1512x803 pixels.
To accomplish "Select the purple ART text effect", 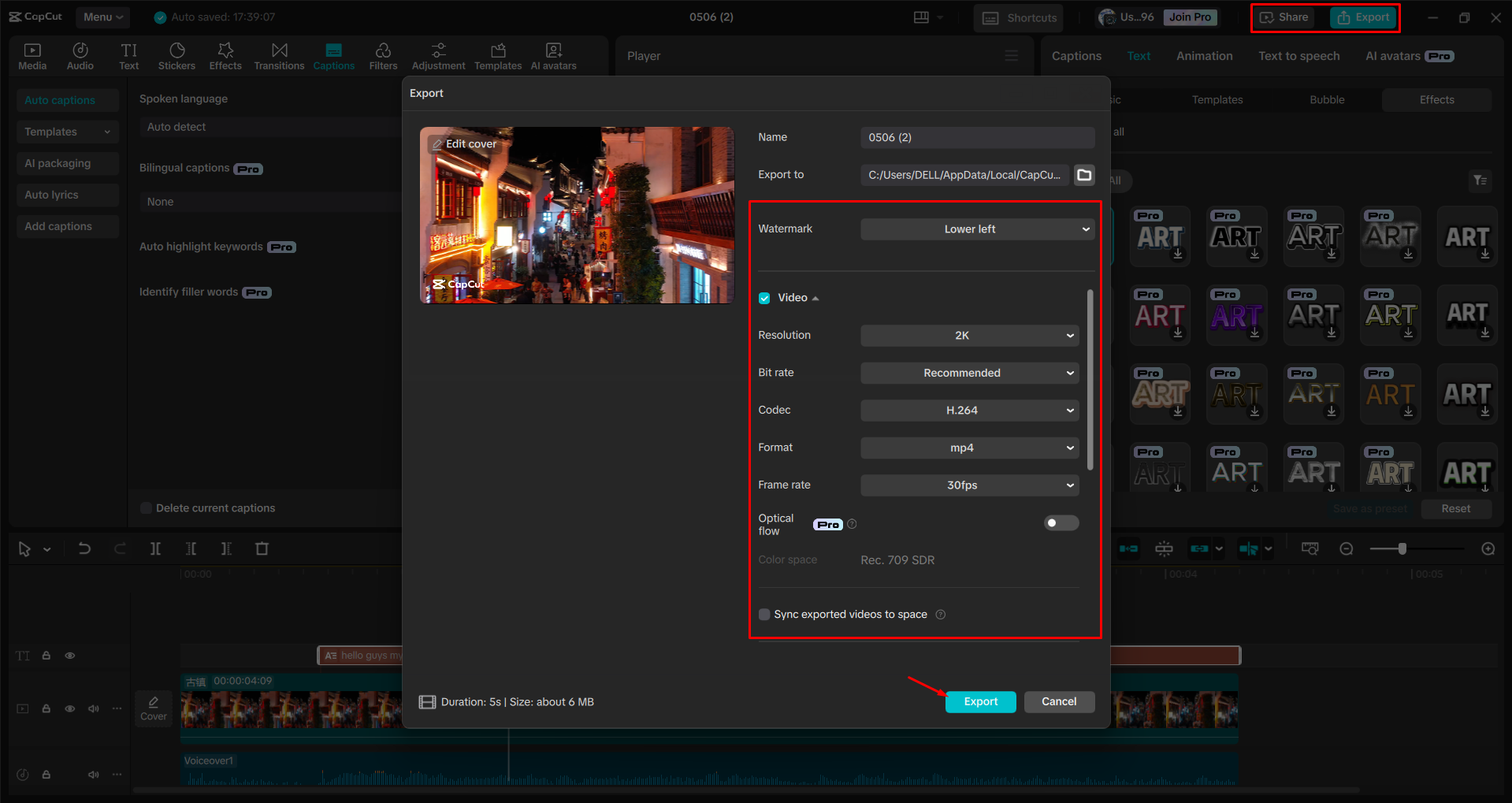I will [x=1237, y=315].
